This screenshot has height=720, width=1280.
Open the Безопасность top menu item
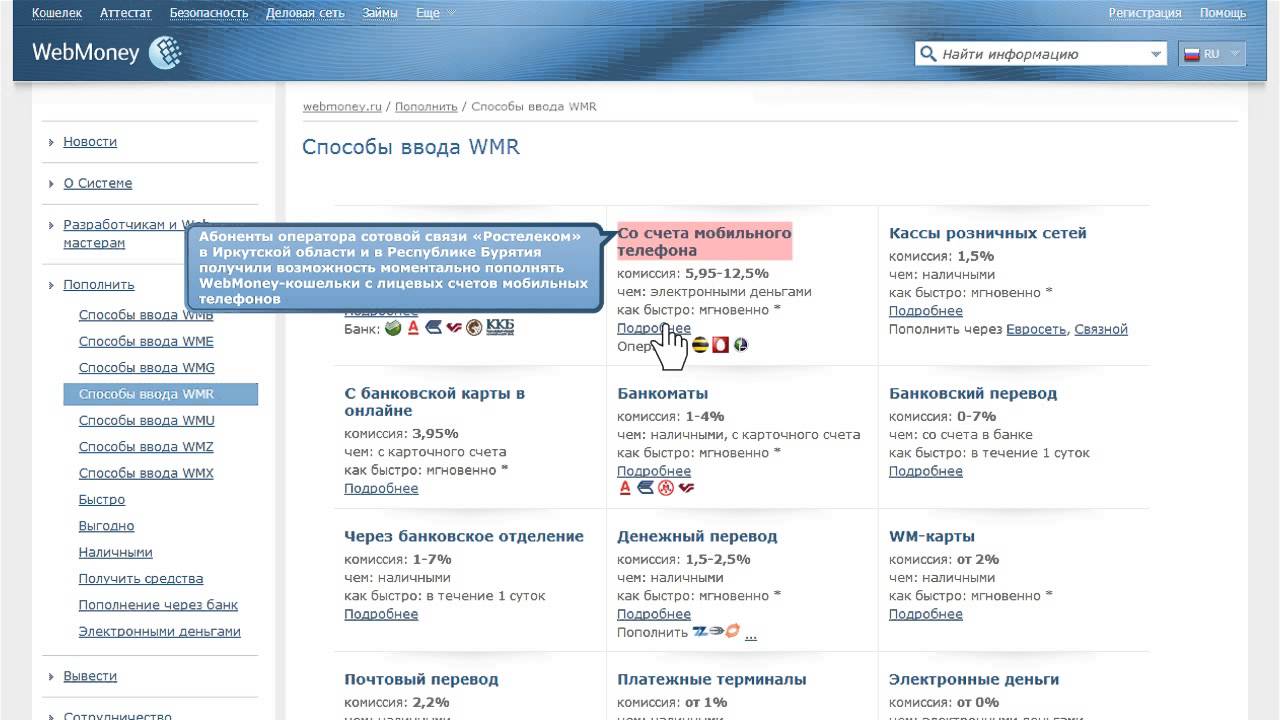209,13
